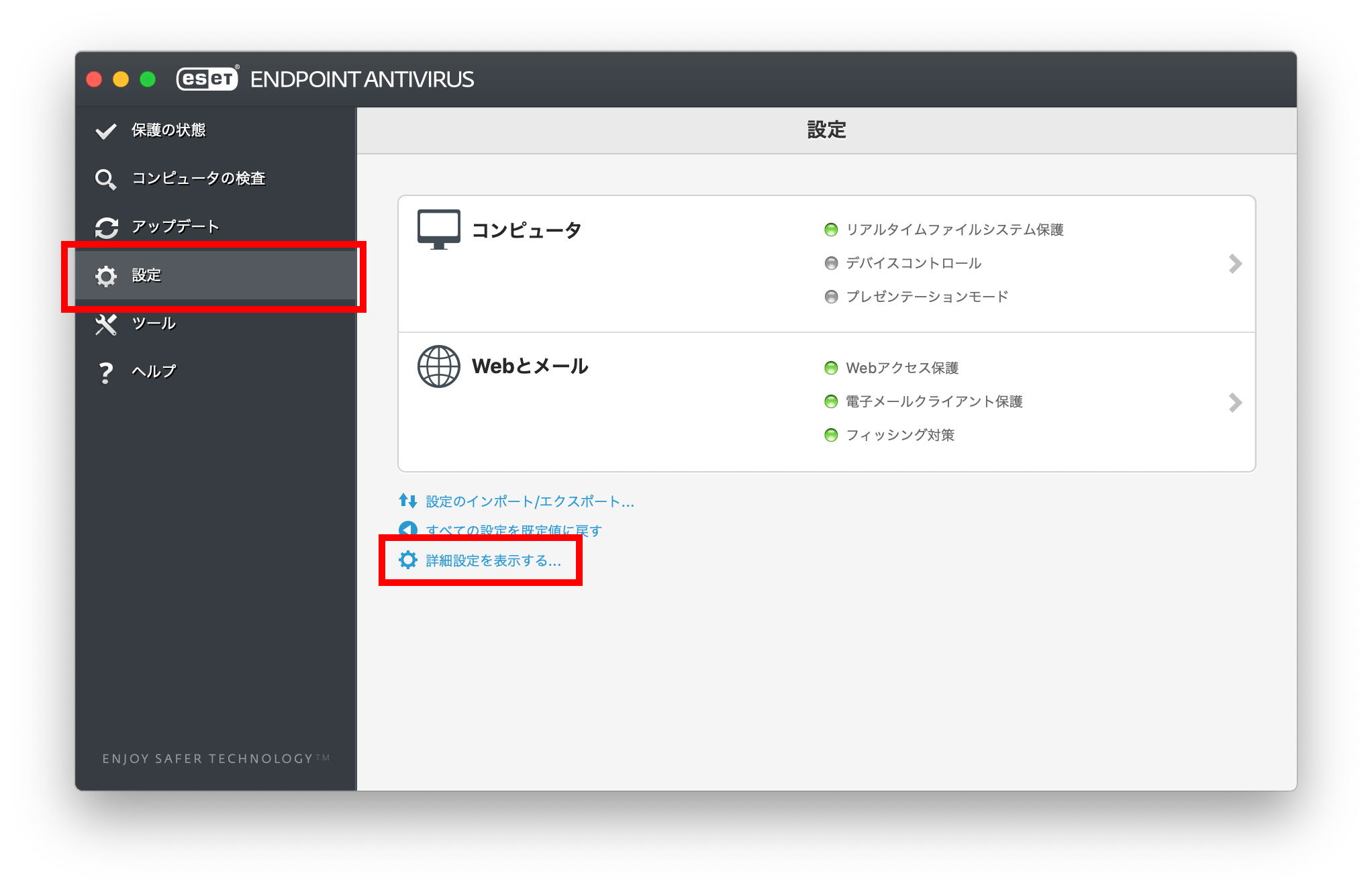The width and height of the screenshot is (1372, 890).
Task: Toggle Webアクセス保護 status indicator
Action: pos(831,368)
